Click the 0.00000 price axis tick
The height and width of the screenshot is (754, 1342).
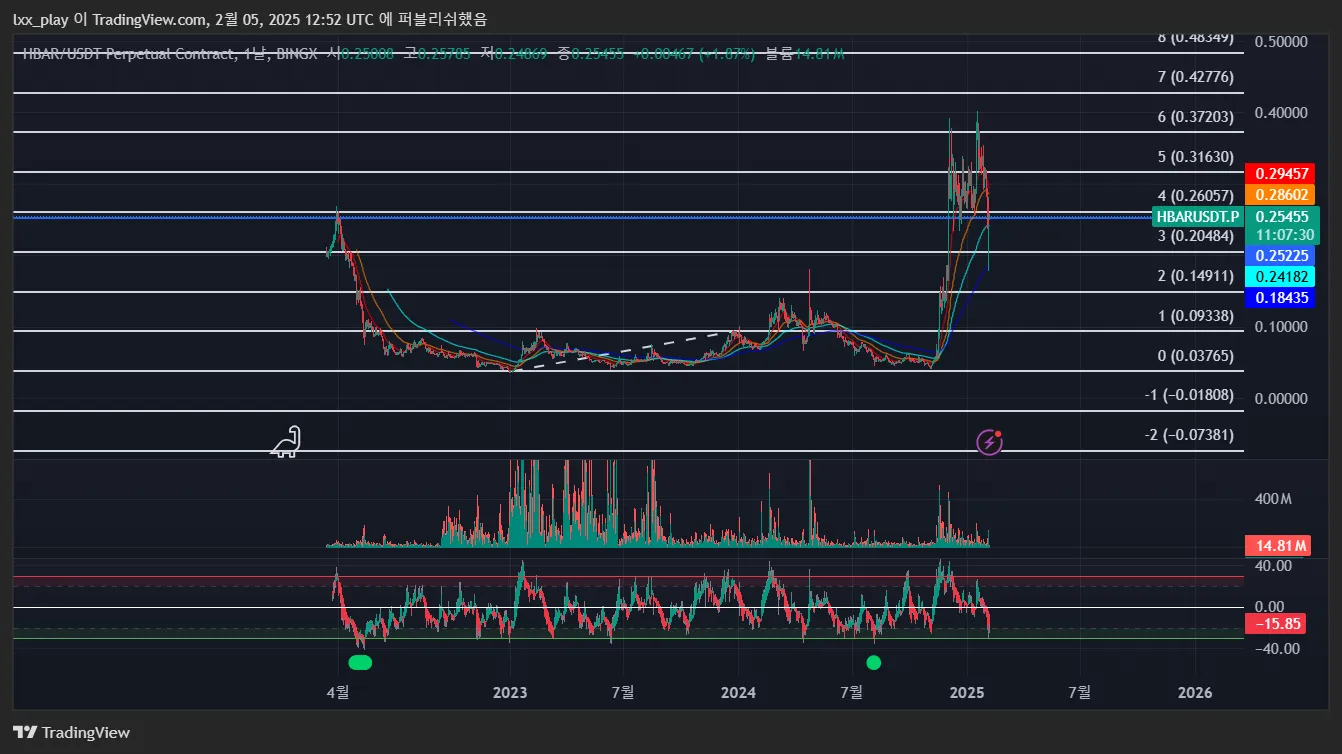(1281, 398)
